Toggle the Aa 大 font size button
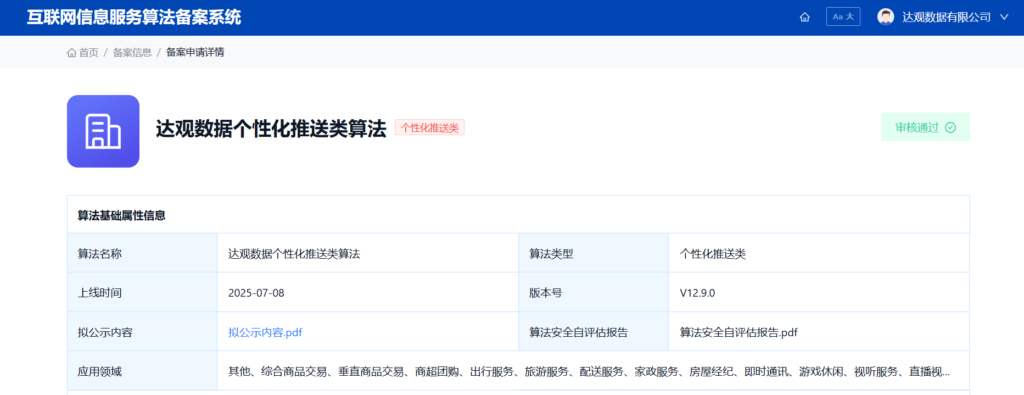The width and height of the screenshot is (1024, 395). pos(843,17)
